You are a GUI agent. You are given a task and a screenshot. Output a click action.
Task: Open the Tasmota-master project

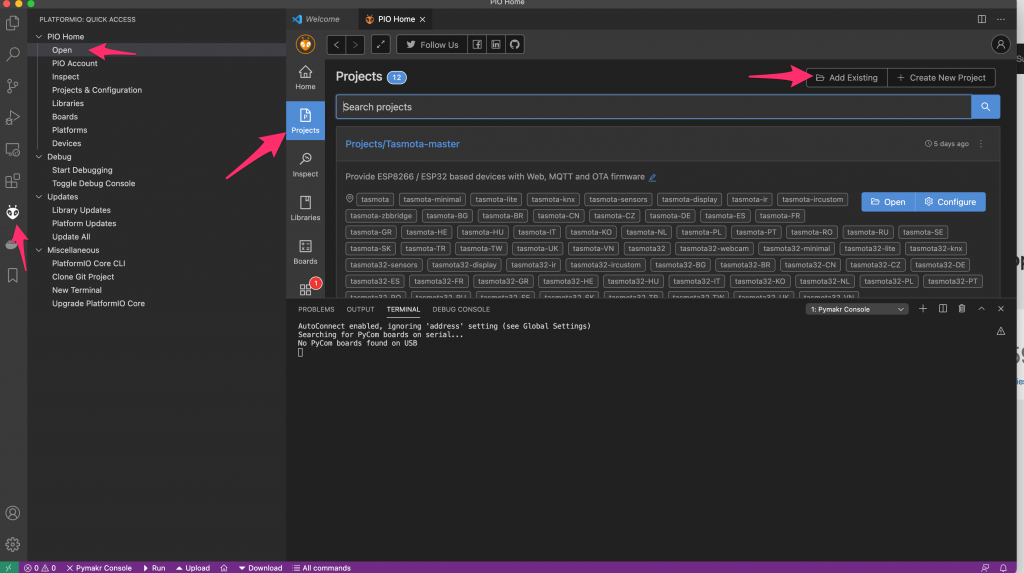point(888,202)
